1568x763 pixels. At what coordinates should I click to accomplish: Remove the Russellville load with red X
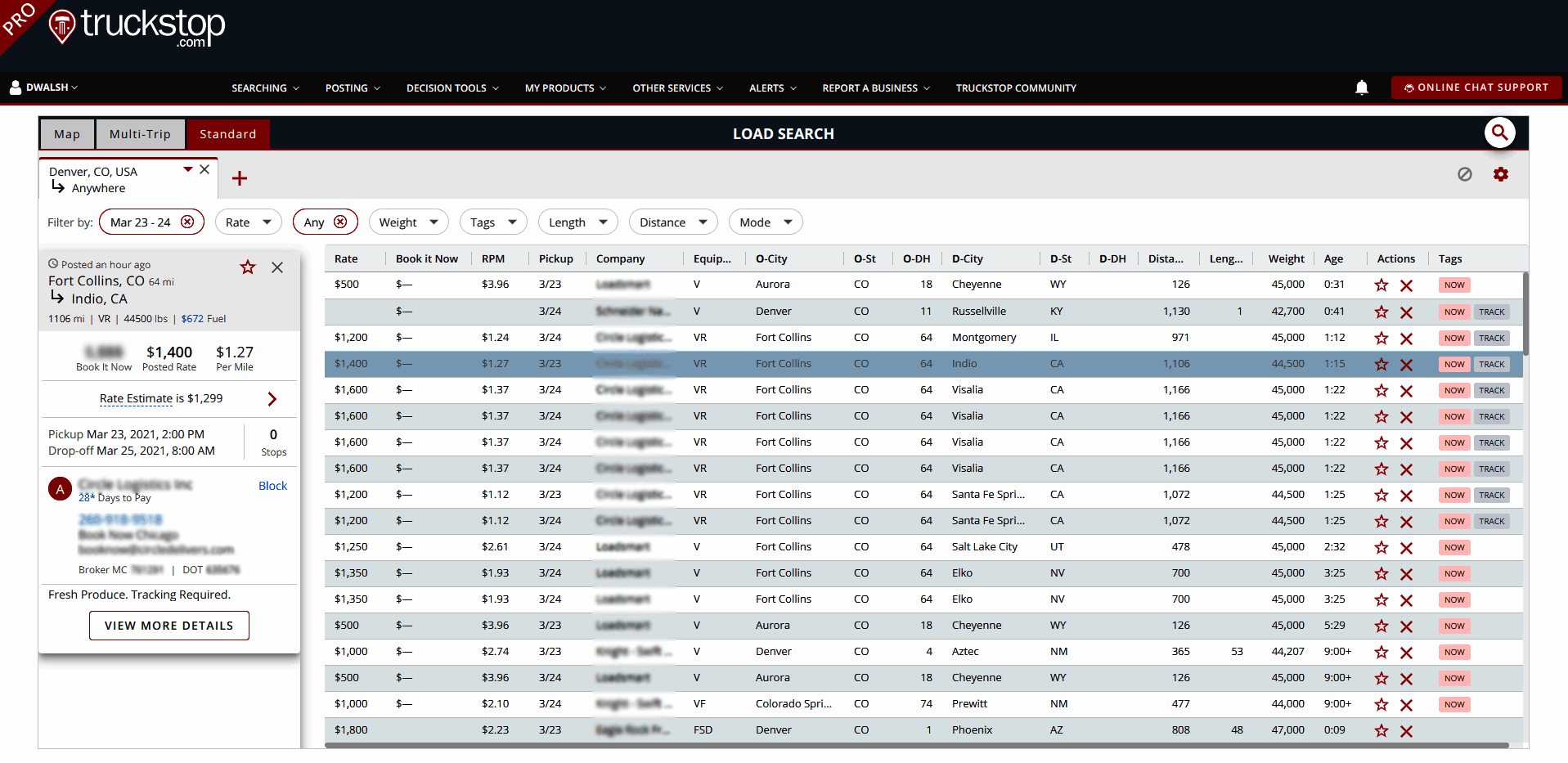pyautogui.click(x=1406, y=312)
